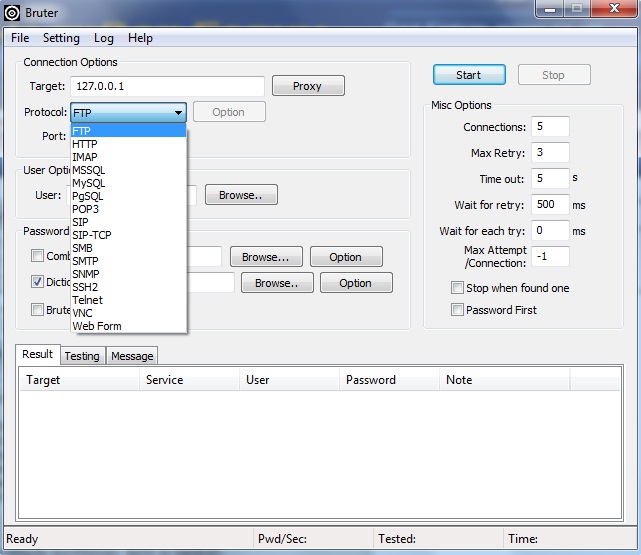Image resolution: width=641 pixels, height=555 pixels.
Task: Open the Log menu
Action: [104, 38]
